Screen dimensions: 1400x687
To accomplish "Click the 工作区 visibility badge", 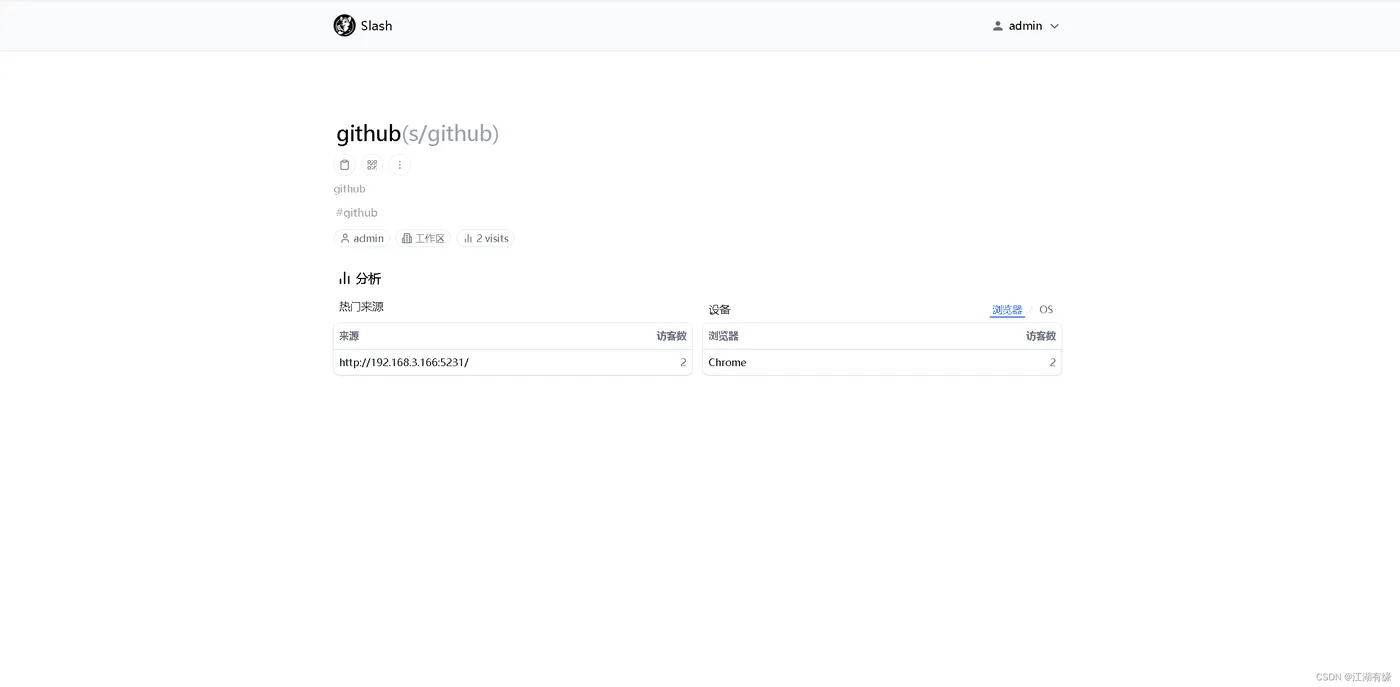I will click(424, 238).
